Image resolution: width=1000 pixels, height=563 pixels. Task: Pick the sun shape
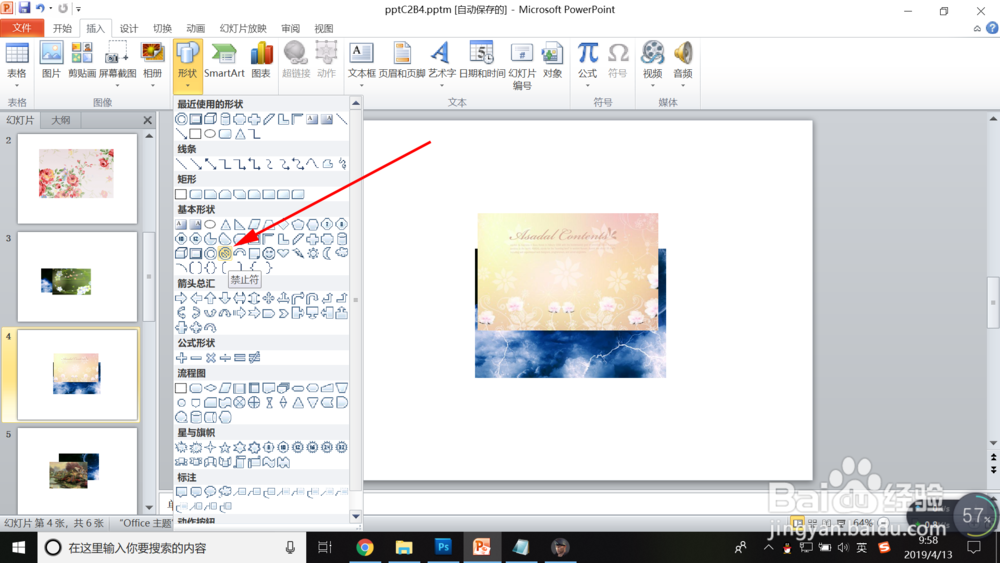pos(312,253)
